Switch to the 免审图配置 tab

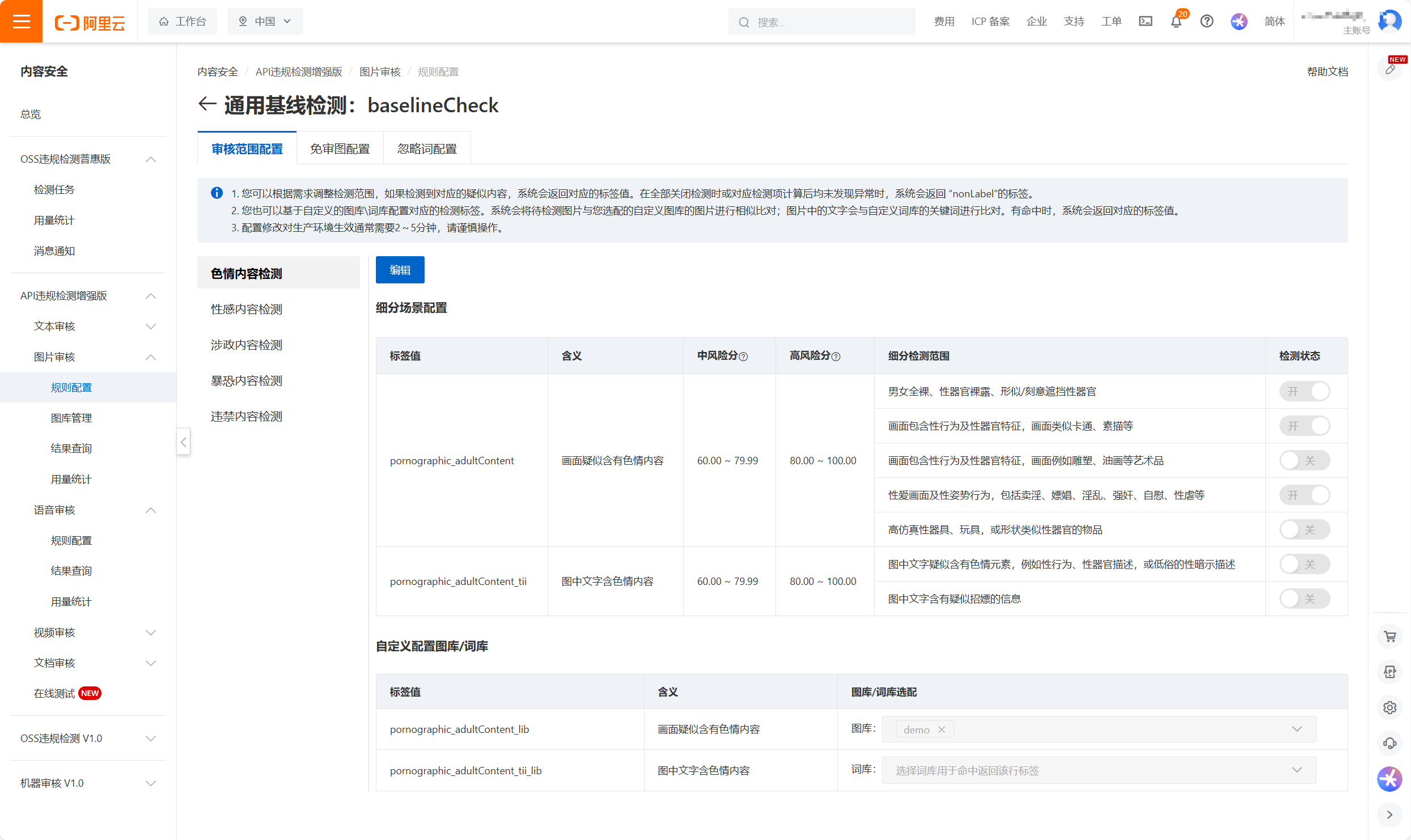point(340,149)
